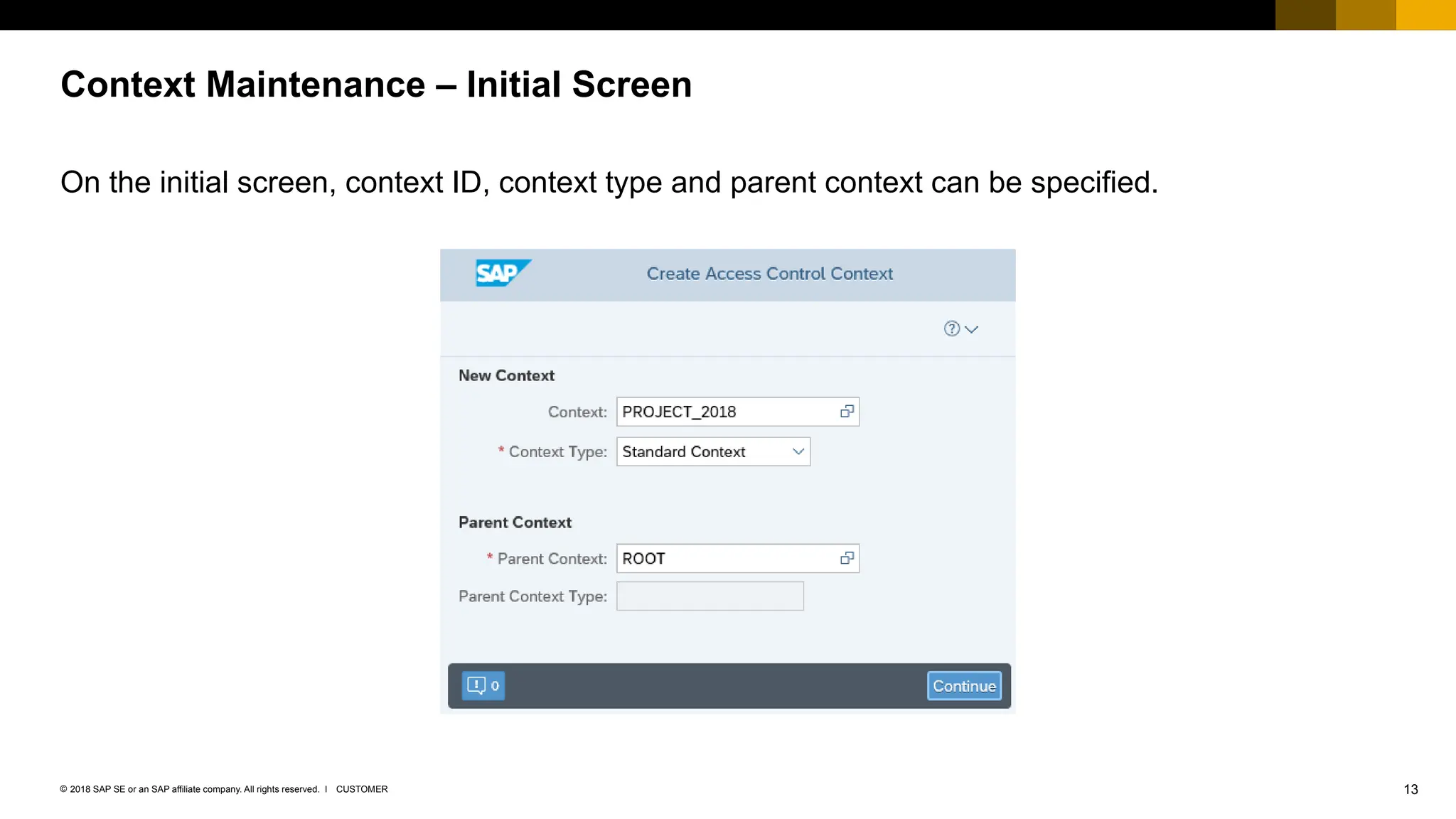Click the Create Access Control Context title
This screenshot has height=819, width=1456.
point(769,274)
